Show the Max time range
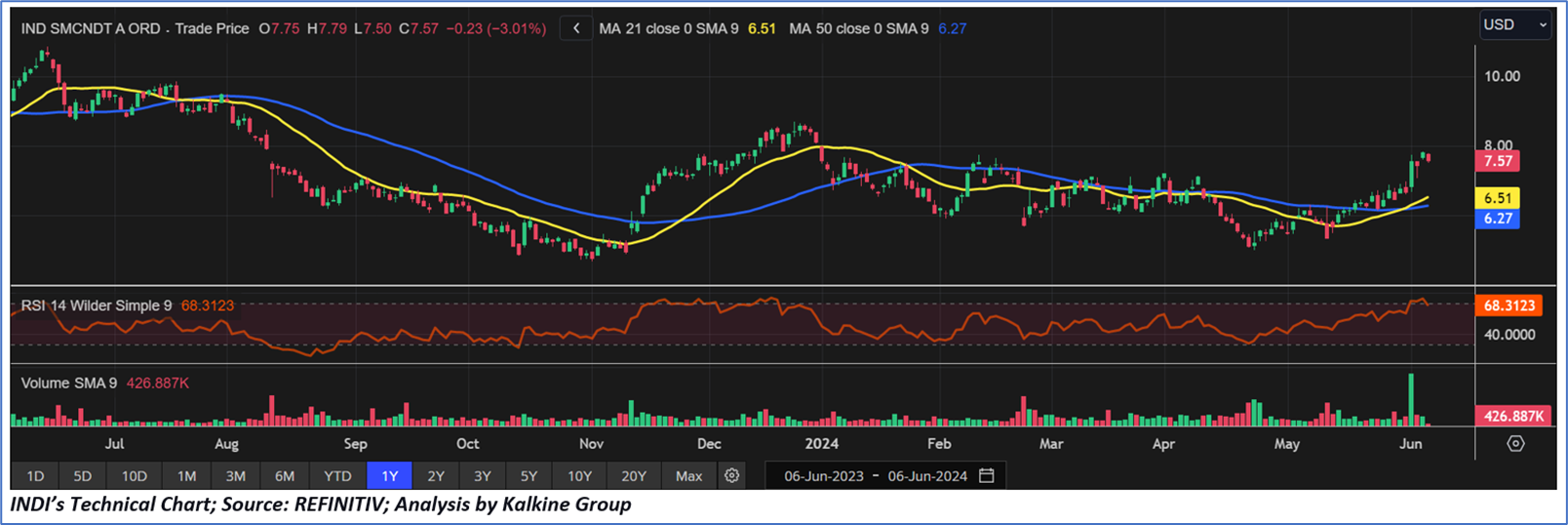1568x525 pixels. (689, 475)
